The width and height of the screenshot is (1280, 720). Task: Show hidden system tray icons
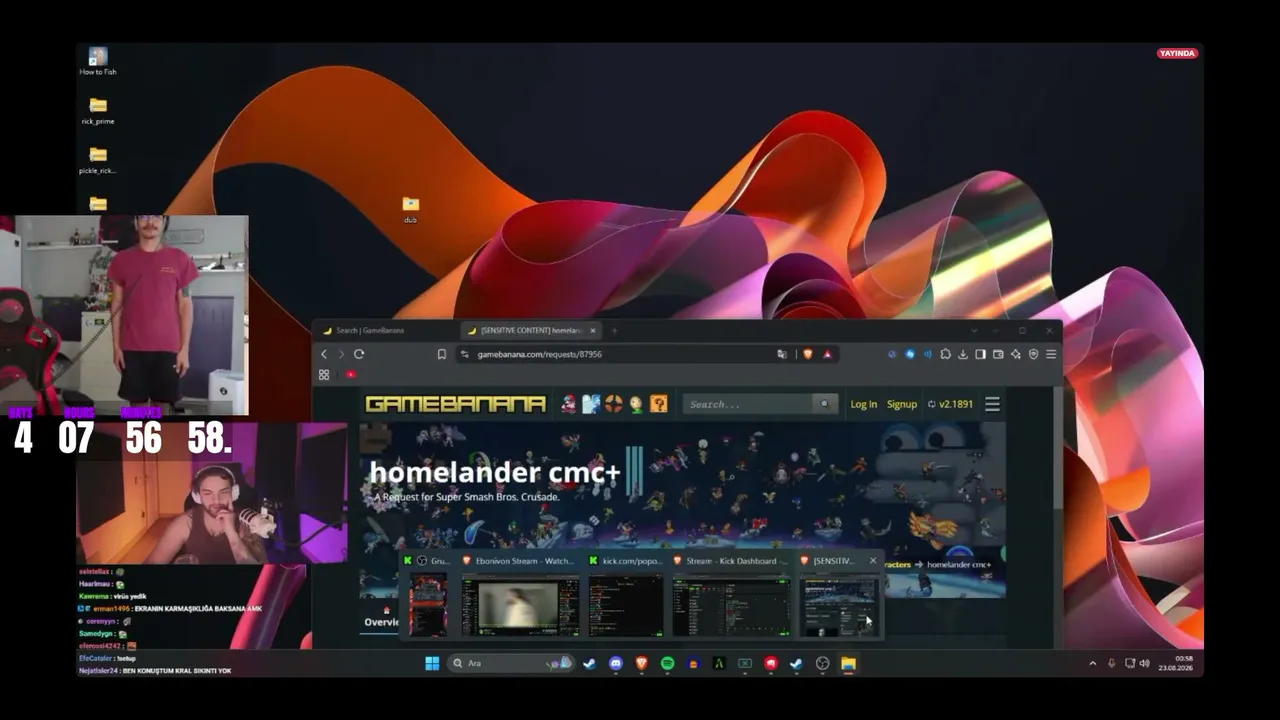pyautogui.click(x=1092, y=663)
